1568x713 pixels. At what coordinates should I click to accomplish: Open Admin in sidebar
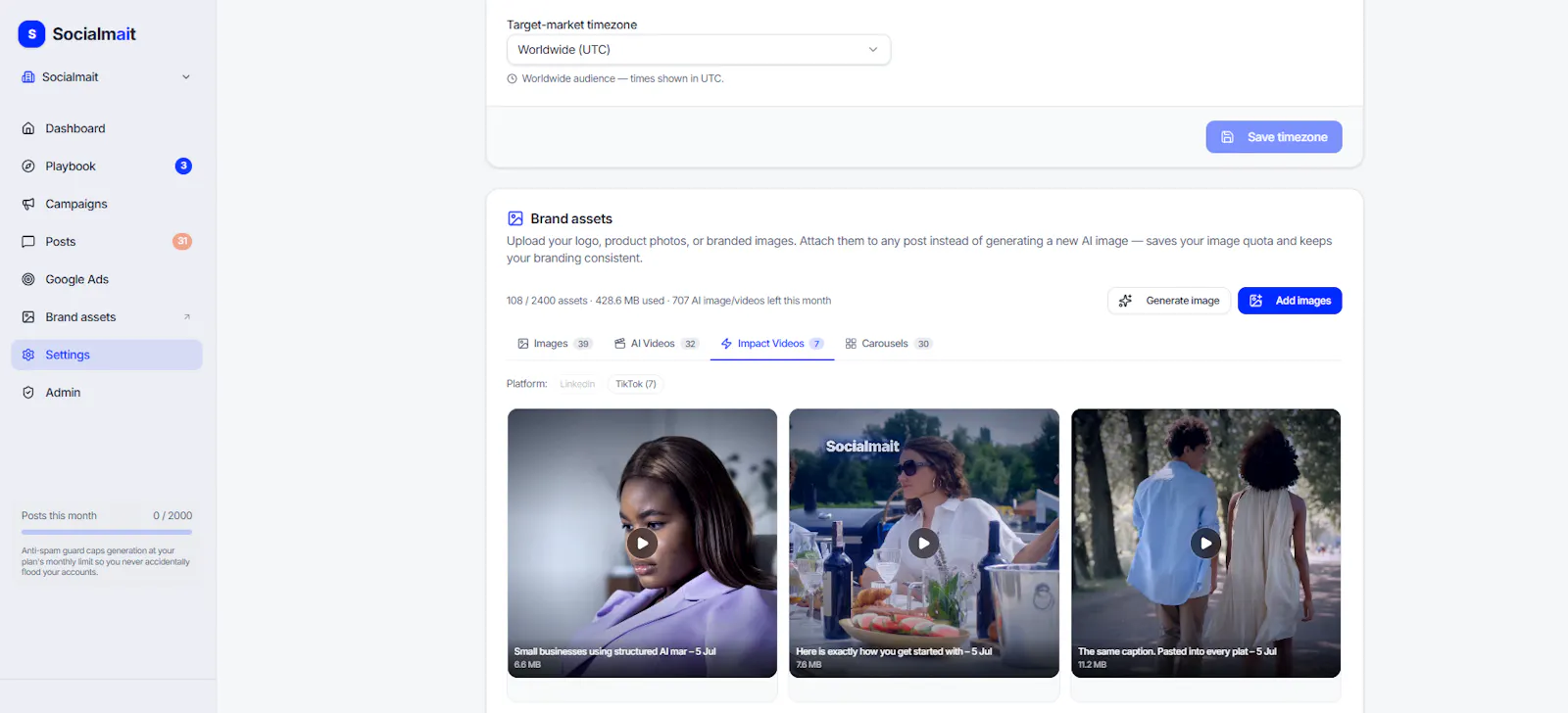point(107,393)
